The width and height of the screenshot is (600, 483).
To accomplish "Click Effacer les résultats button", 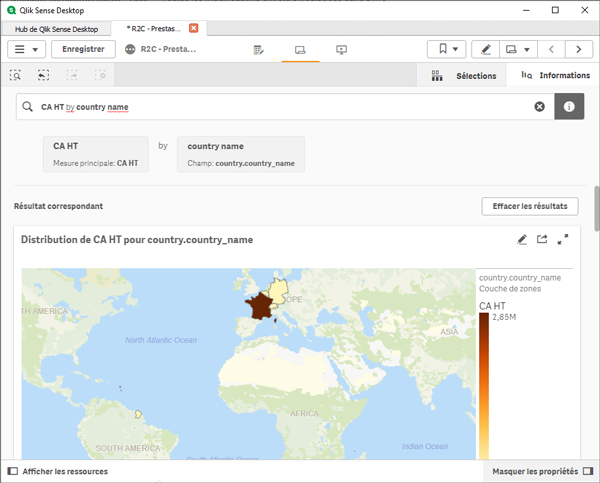I will (x=530, y=206).
